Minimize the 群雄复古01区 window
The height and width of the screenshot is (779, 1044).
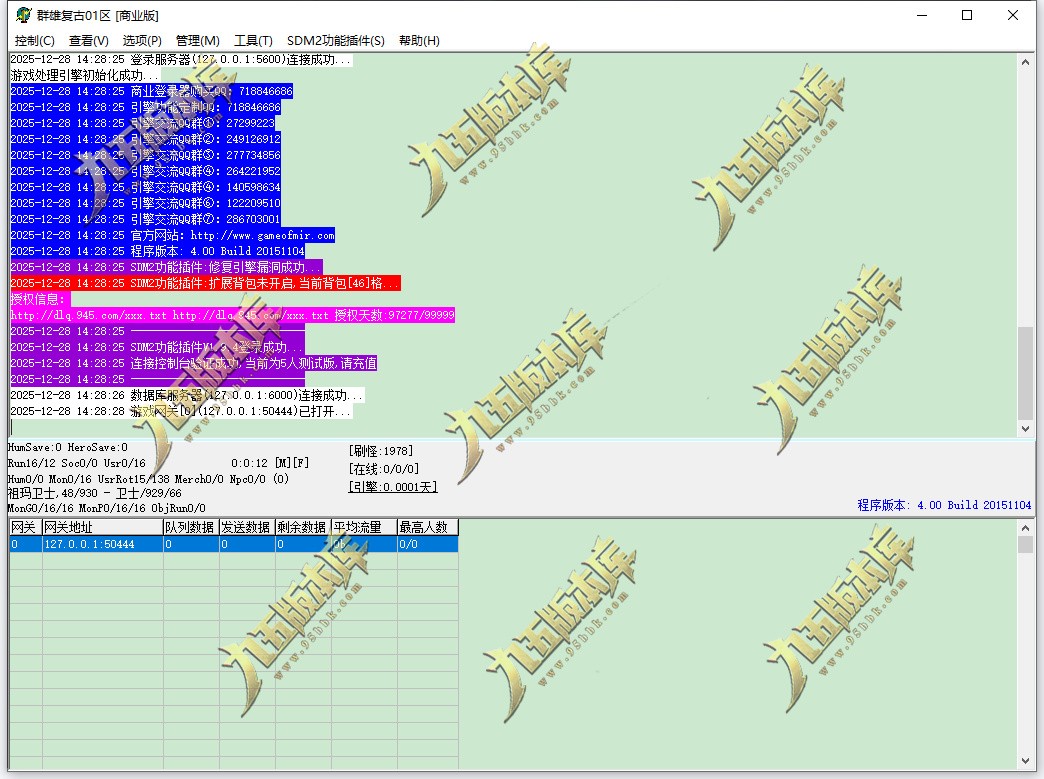[x=922, y=15]
